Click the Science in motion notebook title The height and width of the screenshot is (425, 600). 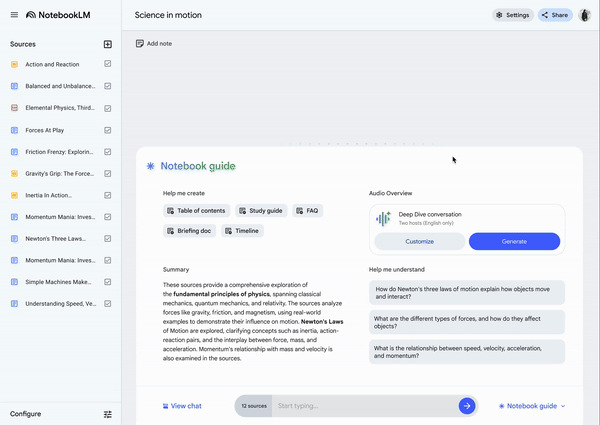tap(168, 15)
